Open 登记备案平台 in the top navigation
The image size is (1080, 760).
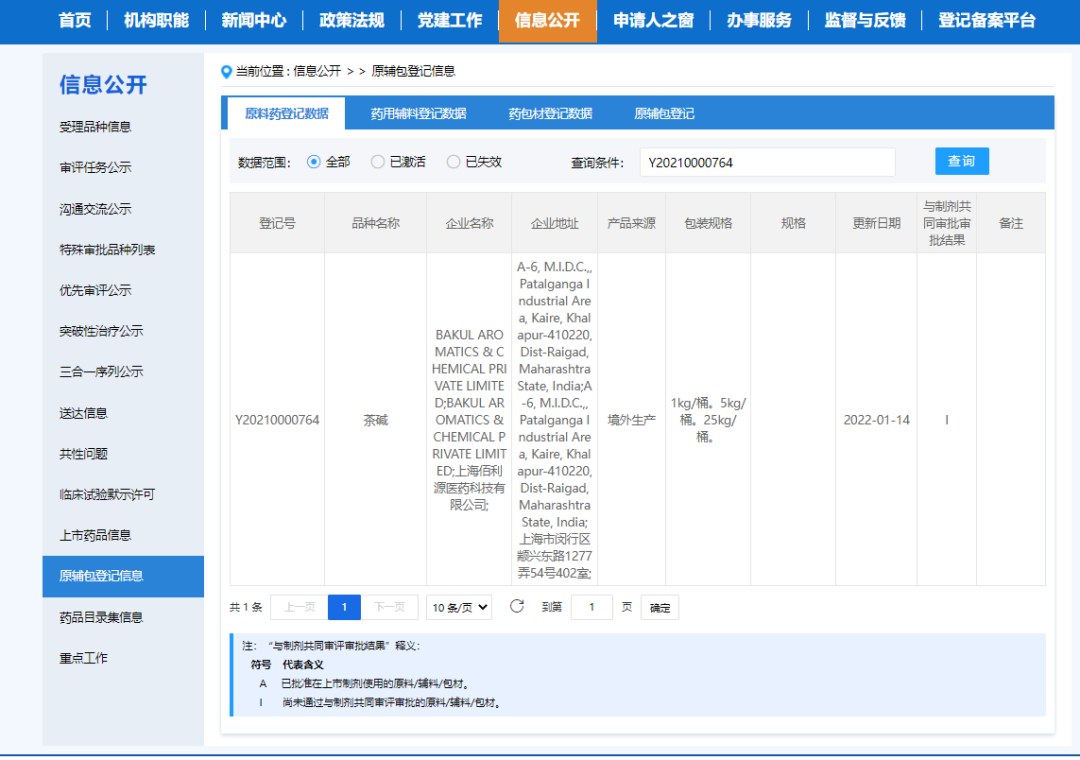coord(986,20)
